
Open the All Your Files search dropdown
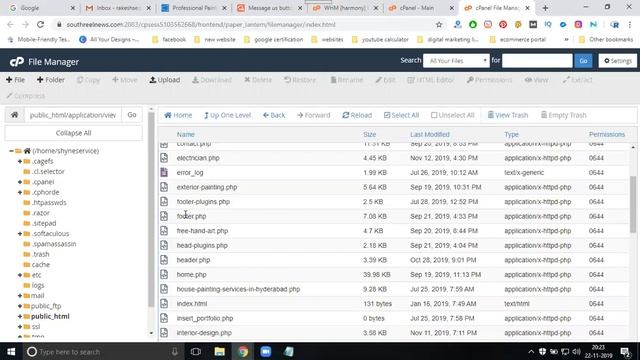click(x=456, y=61)
